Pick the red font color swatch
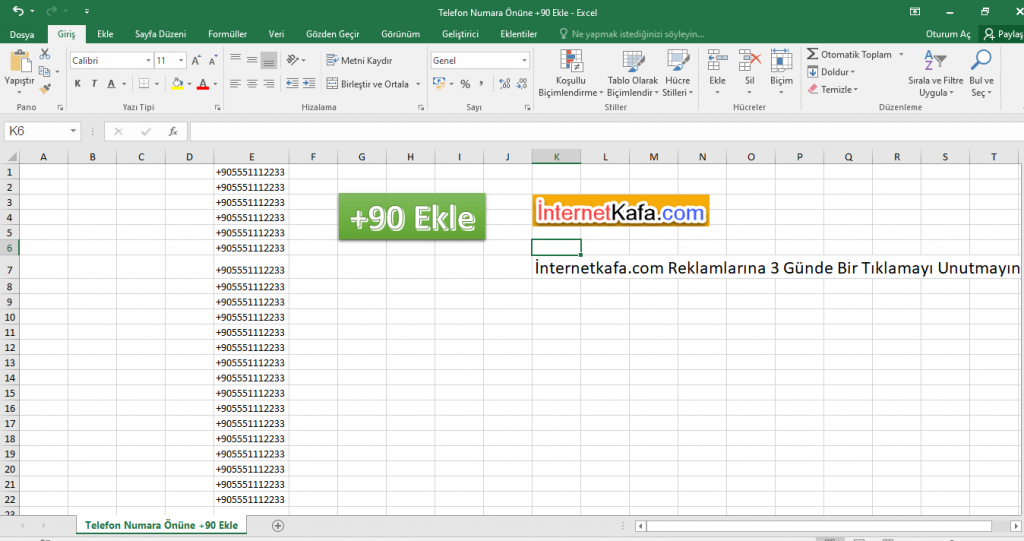 click(202, 84)
